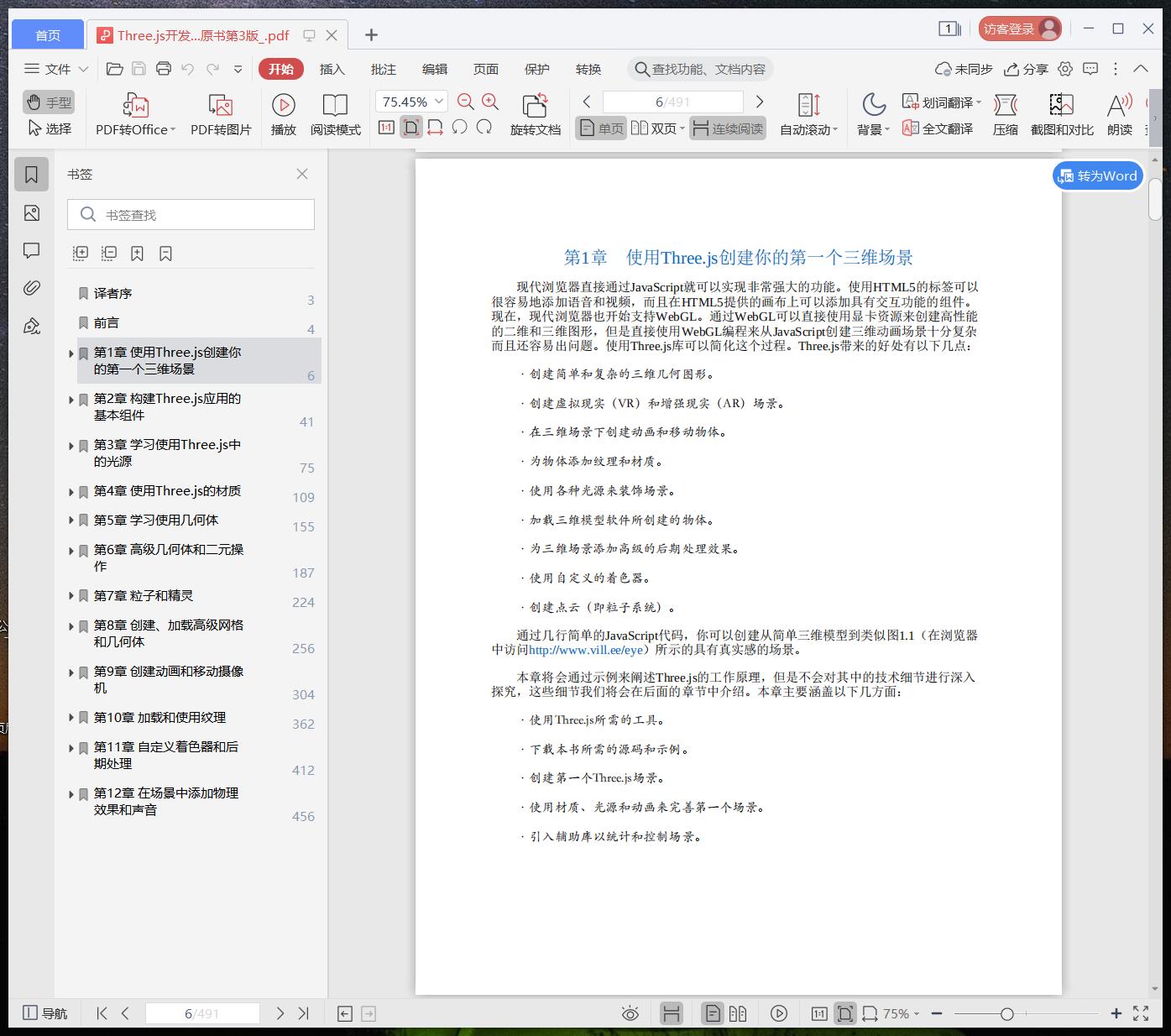Open 截图和对比 tool
Screen dimensions: 1171x1036
(1062, 114)
